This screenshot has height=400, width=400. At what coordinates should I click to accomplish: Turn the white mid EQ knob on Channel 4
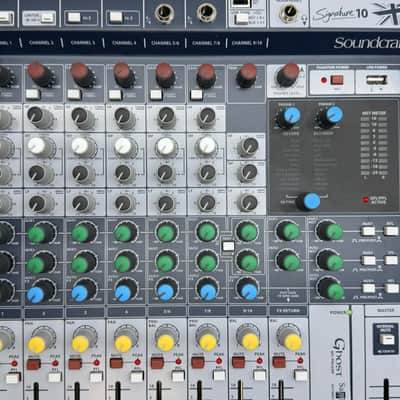[x=125, y=147]
